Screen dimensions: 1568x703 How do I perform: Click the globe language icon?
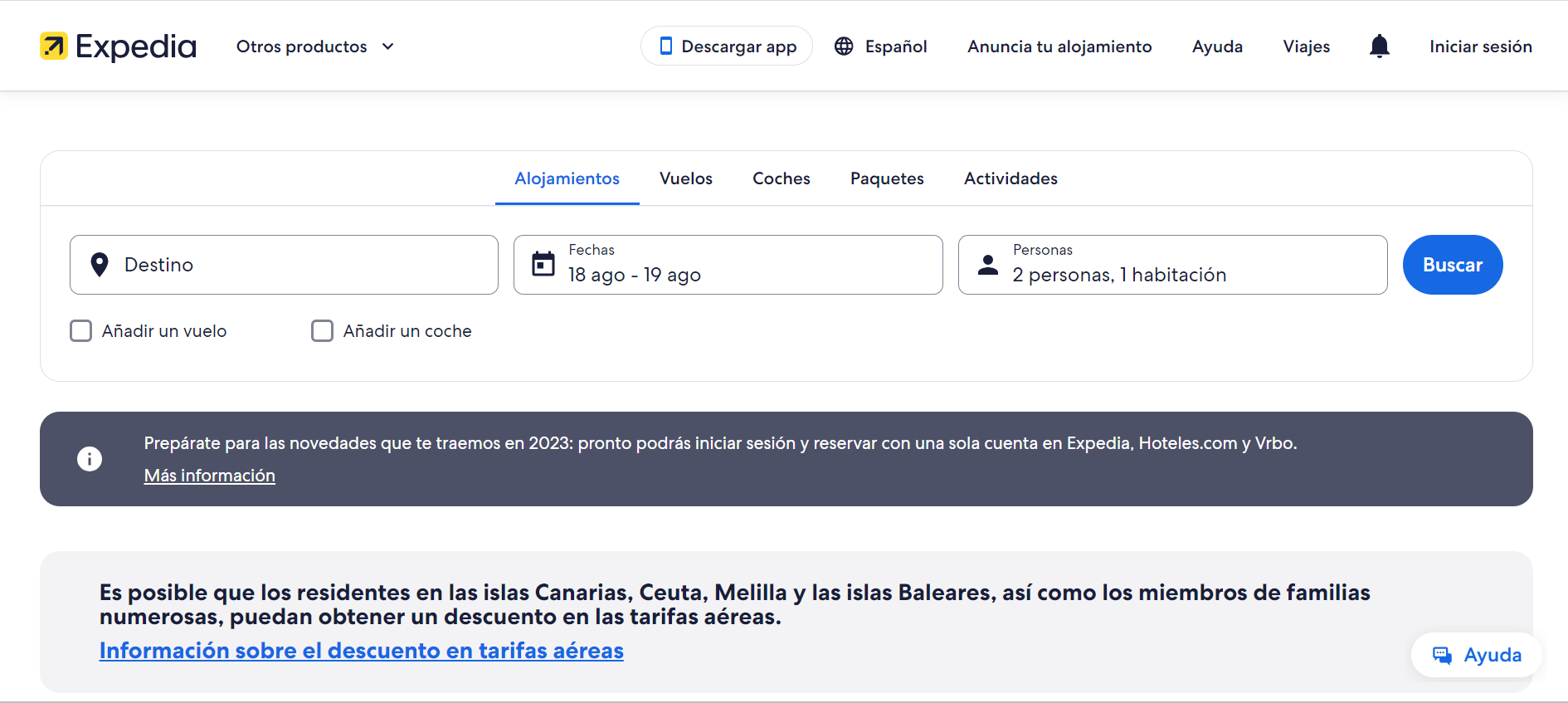844,46
